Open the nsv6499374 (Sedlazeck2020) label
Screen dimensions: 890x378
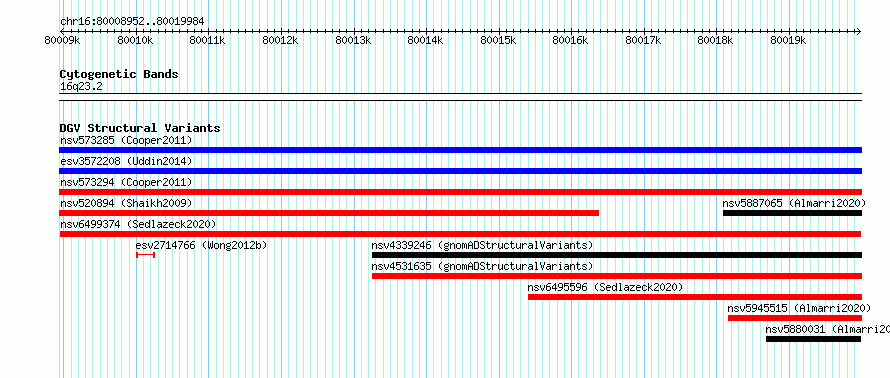pyautogui.click(x=138, y=224)
